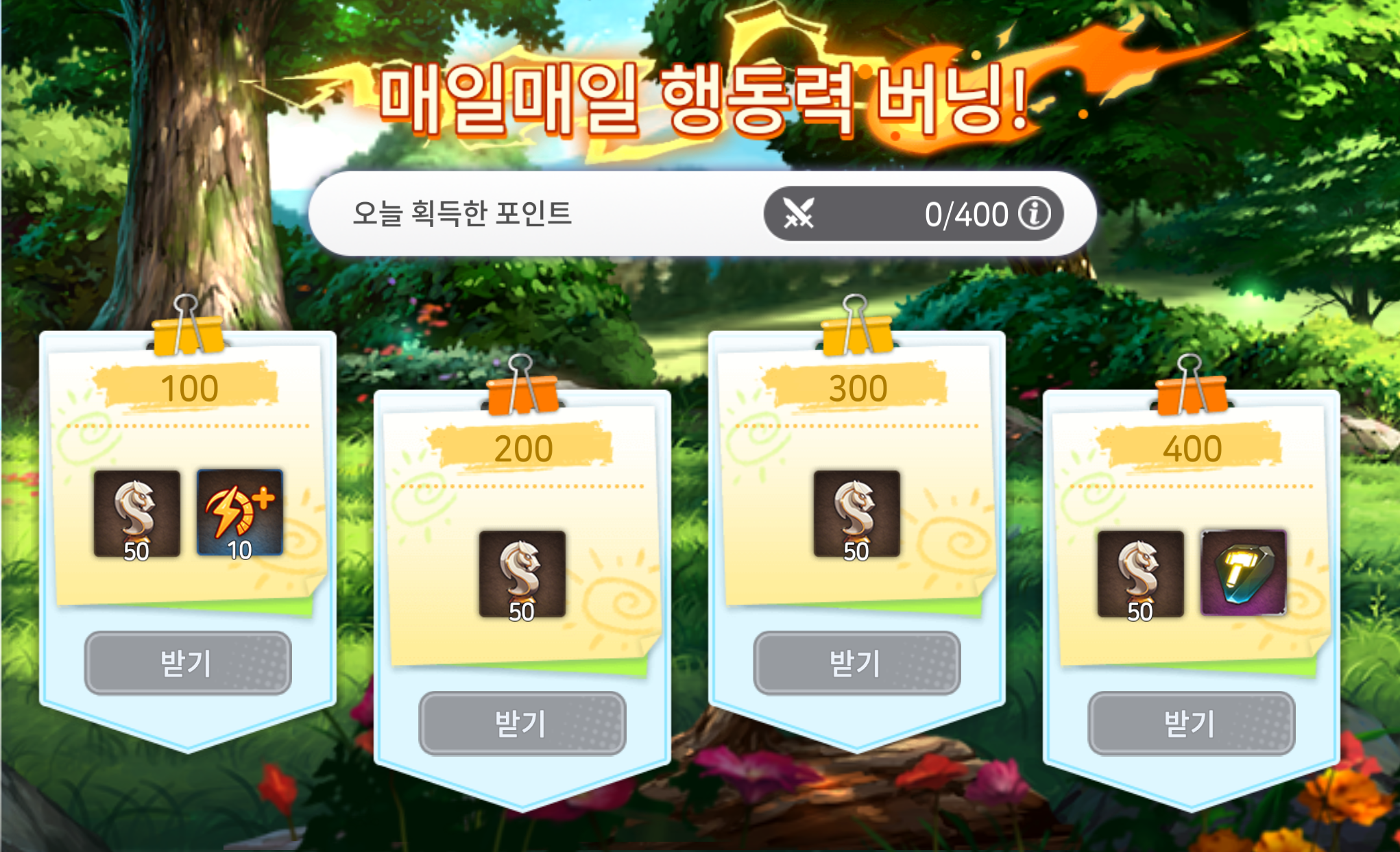This screenshot has width=1400, height=852.
Task: Claim the 100 point reward with 받기
Action: [188, 663]
